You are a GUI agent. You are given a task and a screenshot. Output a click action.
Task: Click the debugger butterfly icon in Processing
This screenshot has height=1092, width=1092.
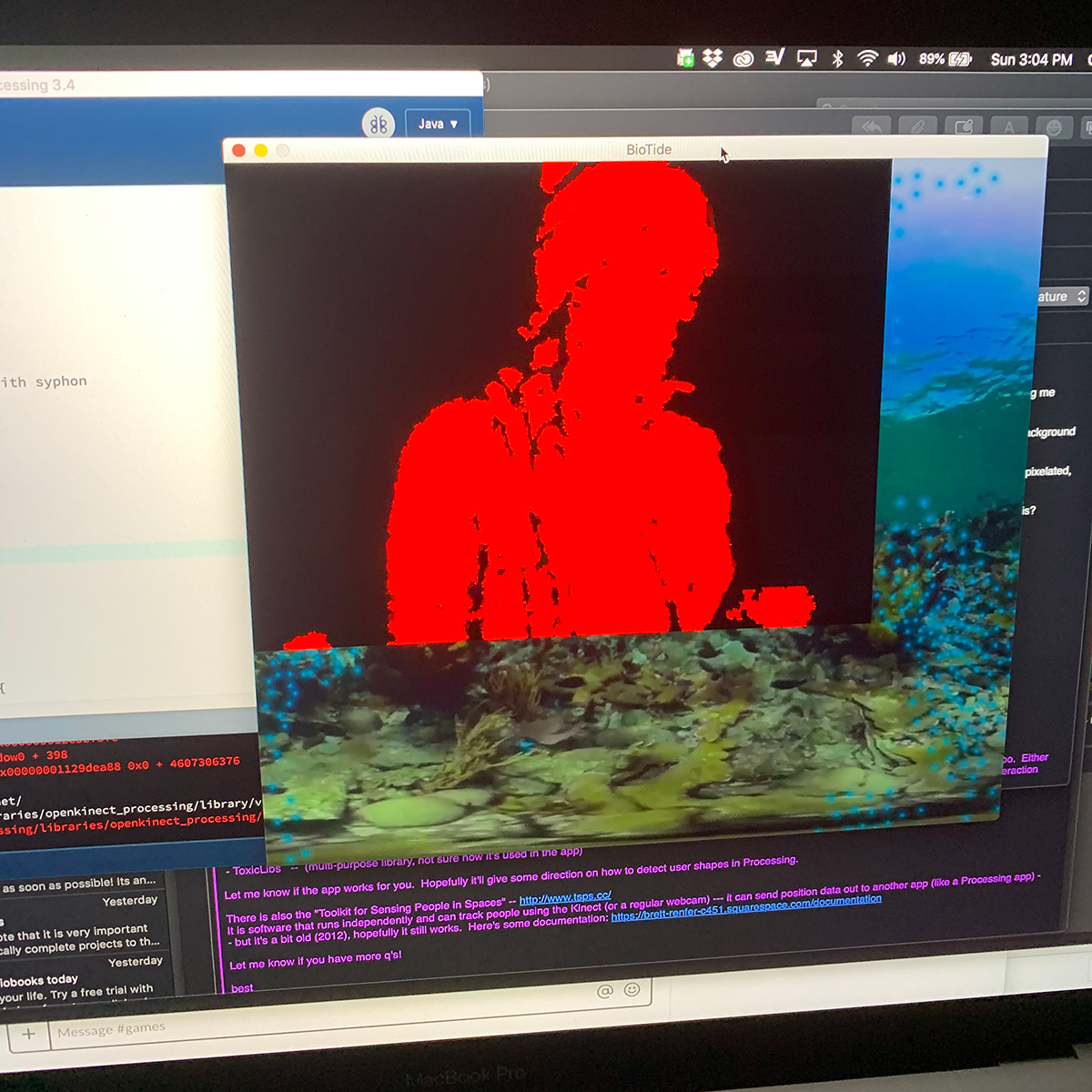(x=379, y=124)
